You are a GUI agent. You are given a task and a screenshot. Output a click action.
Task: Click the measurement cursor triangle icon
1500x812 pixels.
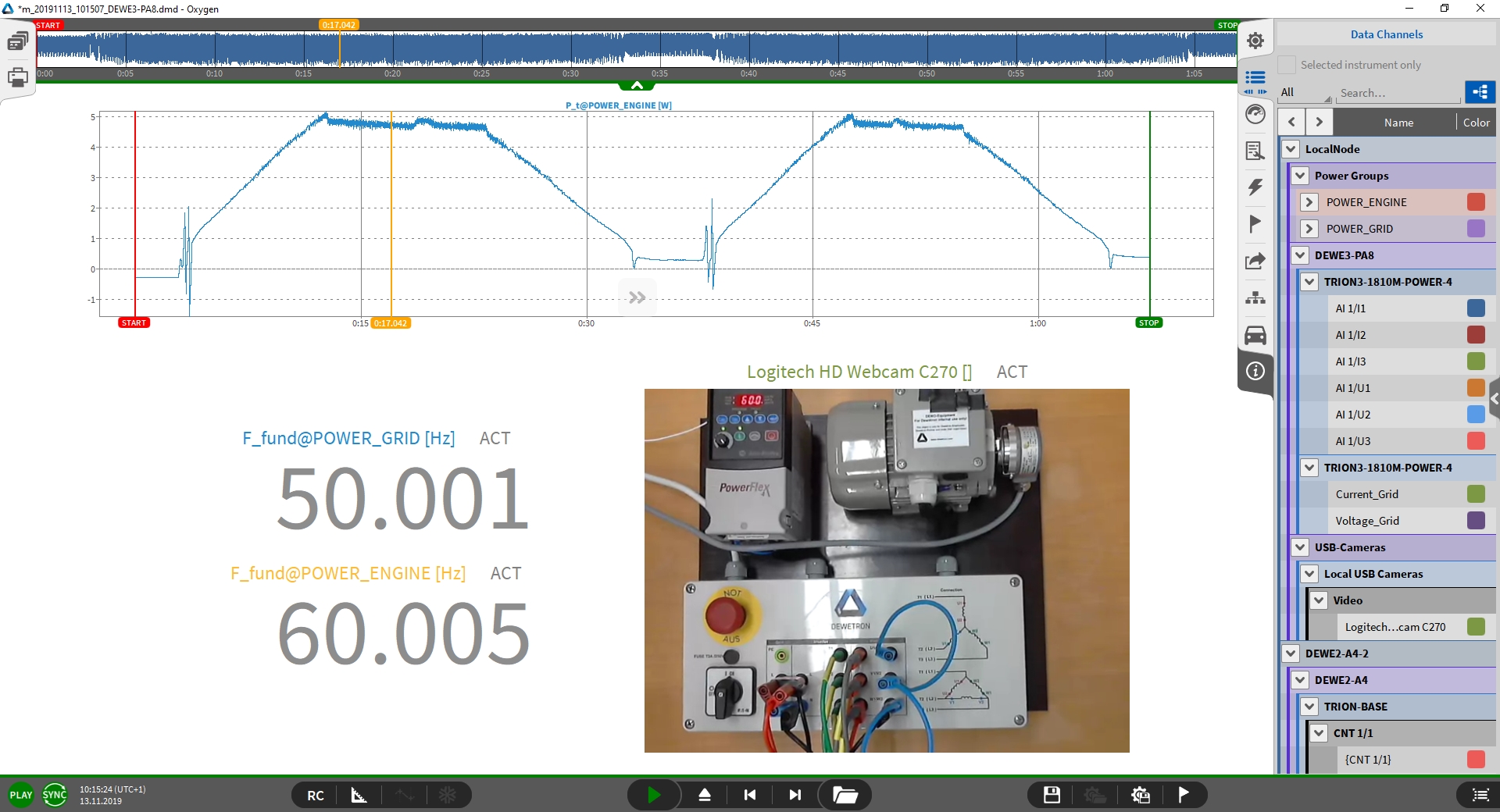[x=359, y=795]
